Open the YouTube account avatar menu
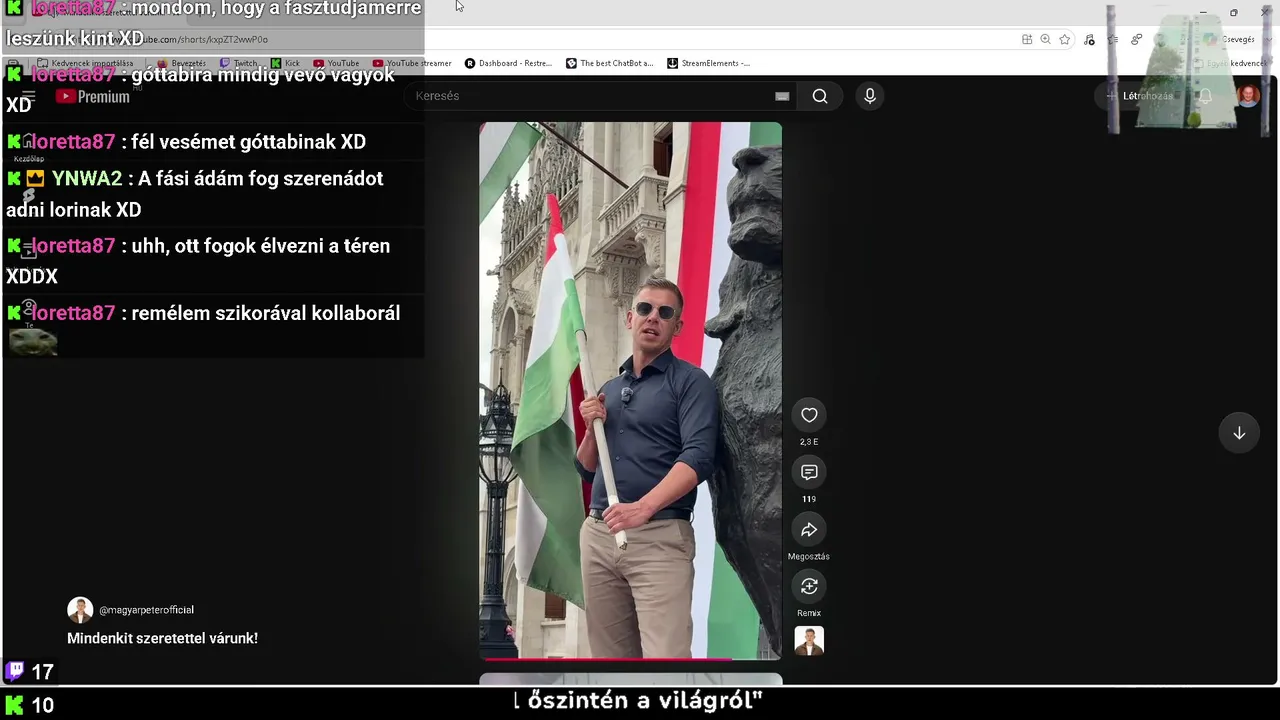The height and width of the screenshot is (720, 1280). point(1248,96)
